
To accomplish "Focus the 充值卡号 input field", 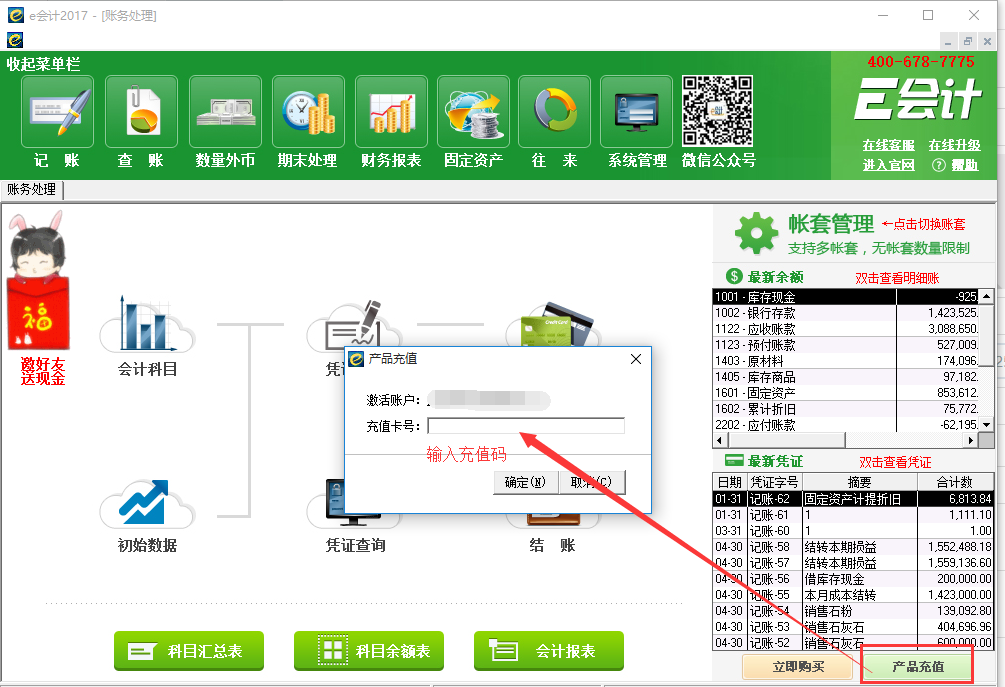I will tap(526, 426).
